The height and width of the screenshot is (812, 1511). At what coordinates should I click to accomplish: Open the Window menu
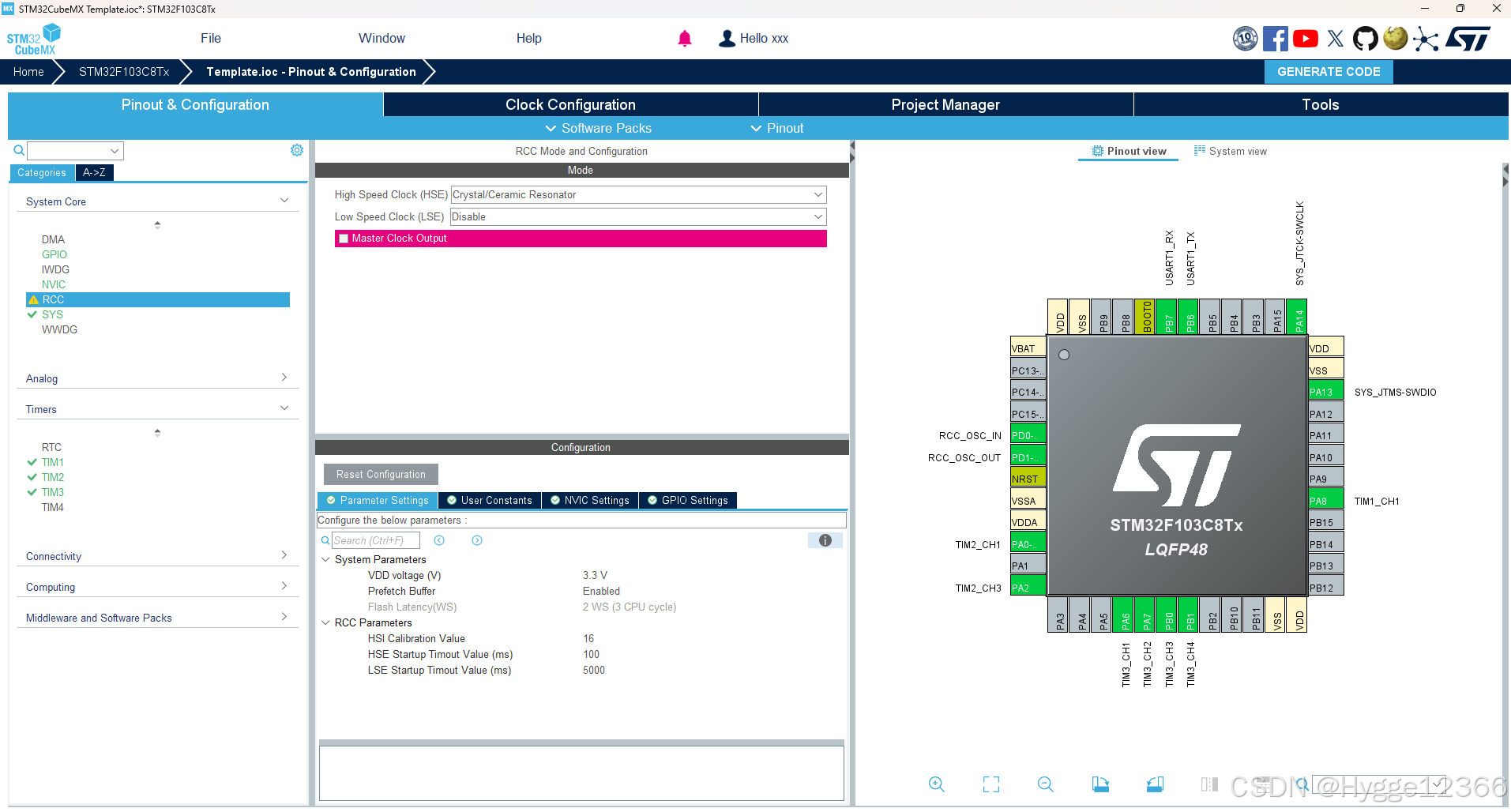point(382,38)
